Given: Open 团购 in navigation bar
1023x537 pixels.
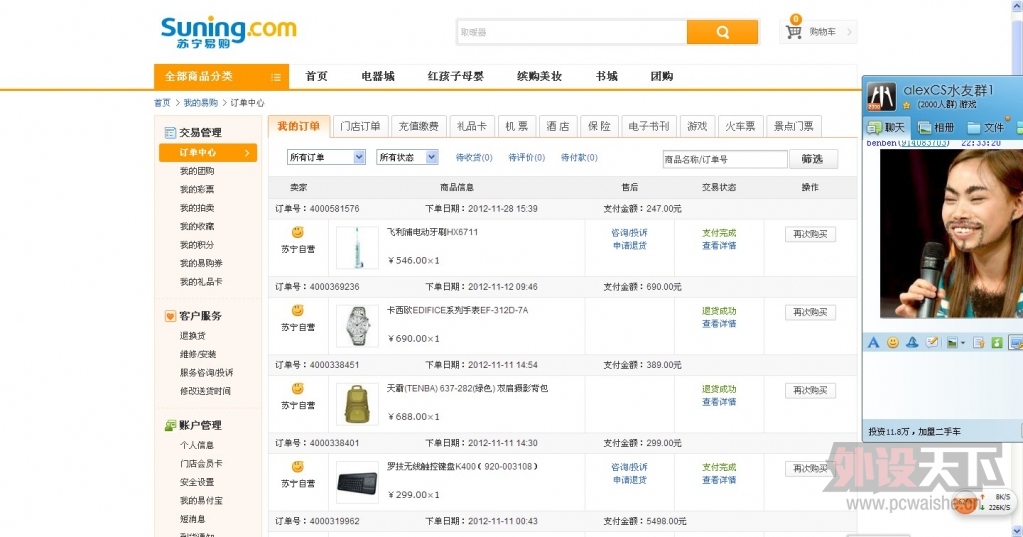Looking at the screenshot, I should 662,76.
